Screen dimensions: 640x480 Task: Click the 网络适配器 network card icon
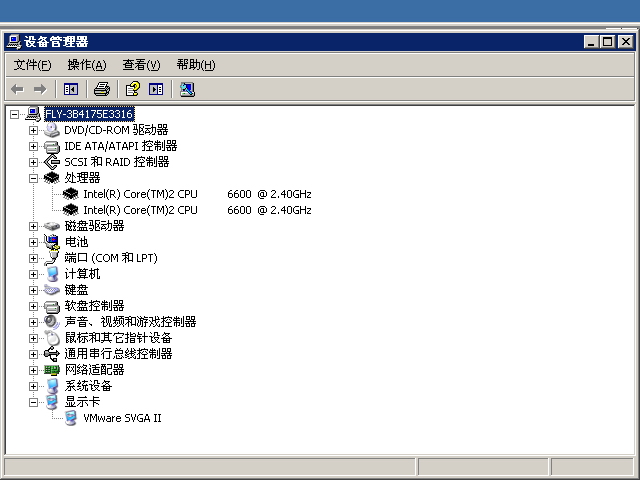pos(51,370)
